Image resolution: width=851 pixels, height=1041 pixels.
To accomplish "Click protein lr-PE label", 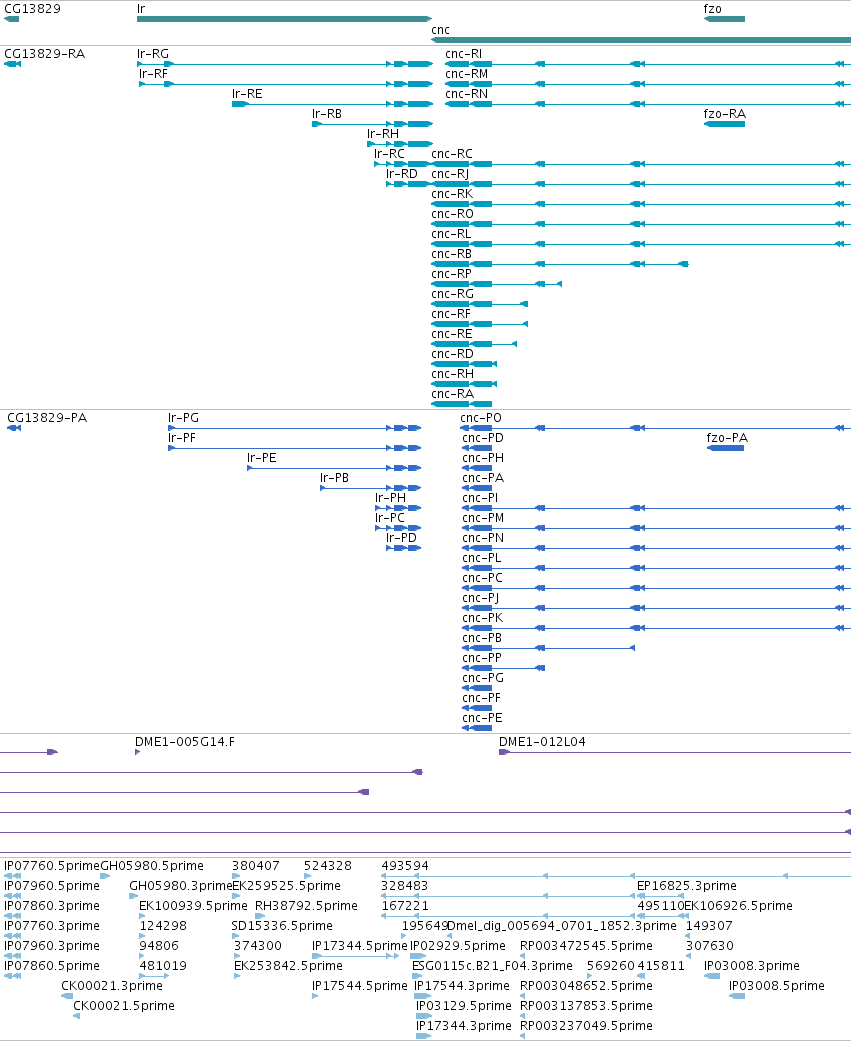I will [x=262, y=457].
